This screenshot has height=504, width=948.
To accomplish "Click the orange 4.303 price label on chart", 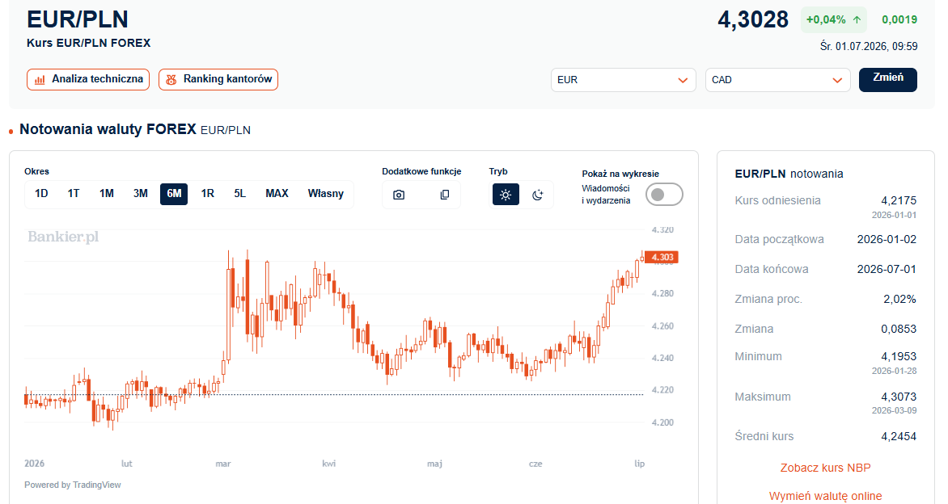I will [x=661, y=257].
